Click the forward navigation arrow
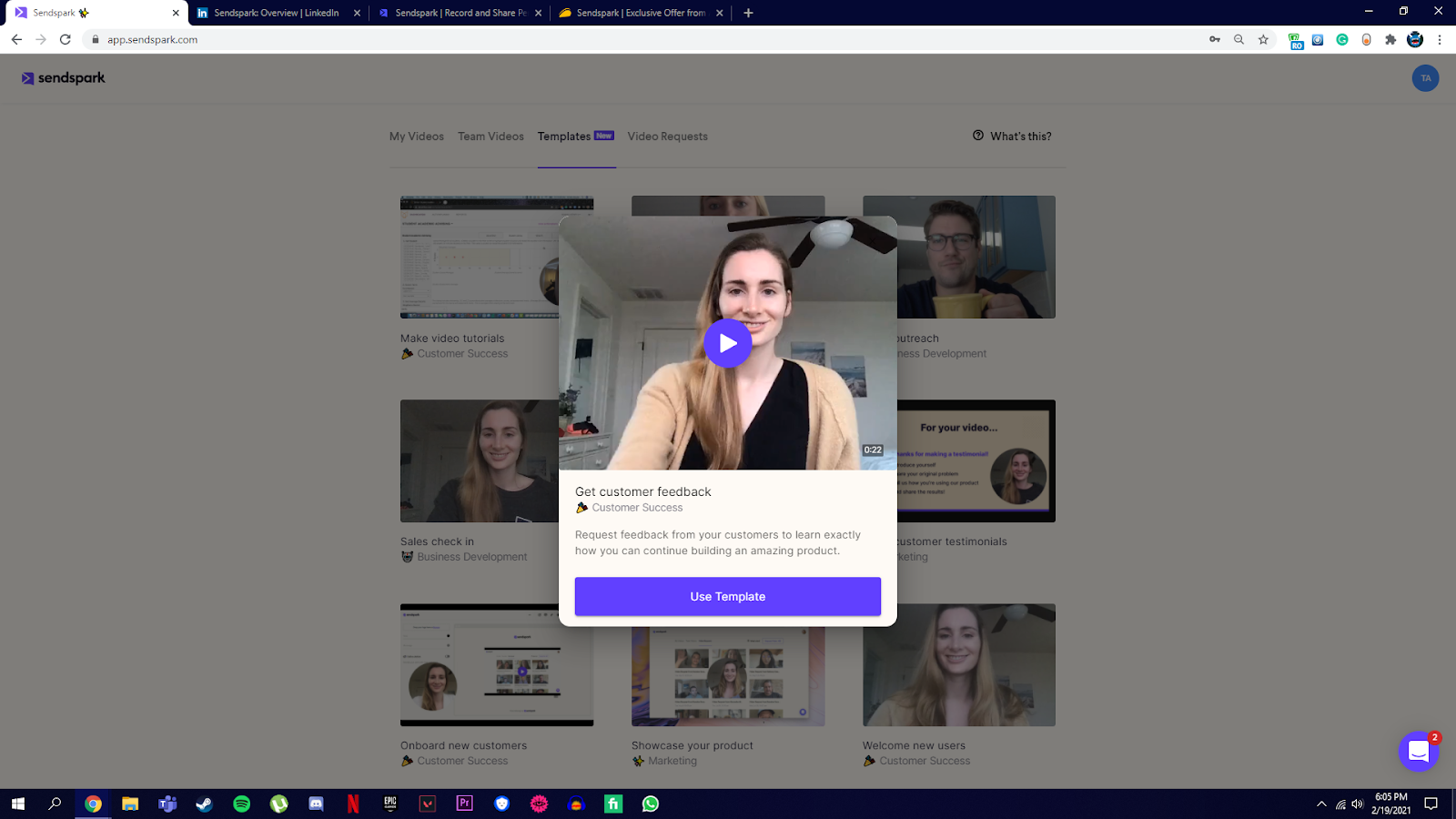 point(41,39)
